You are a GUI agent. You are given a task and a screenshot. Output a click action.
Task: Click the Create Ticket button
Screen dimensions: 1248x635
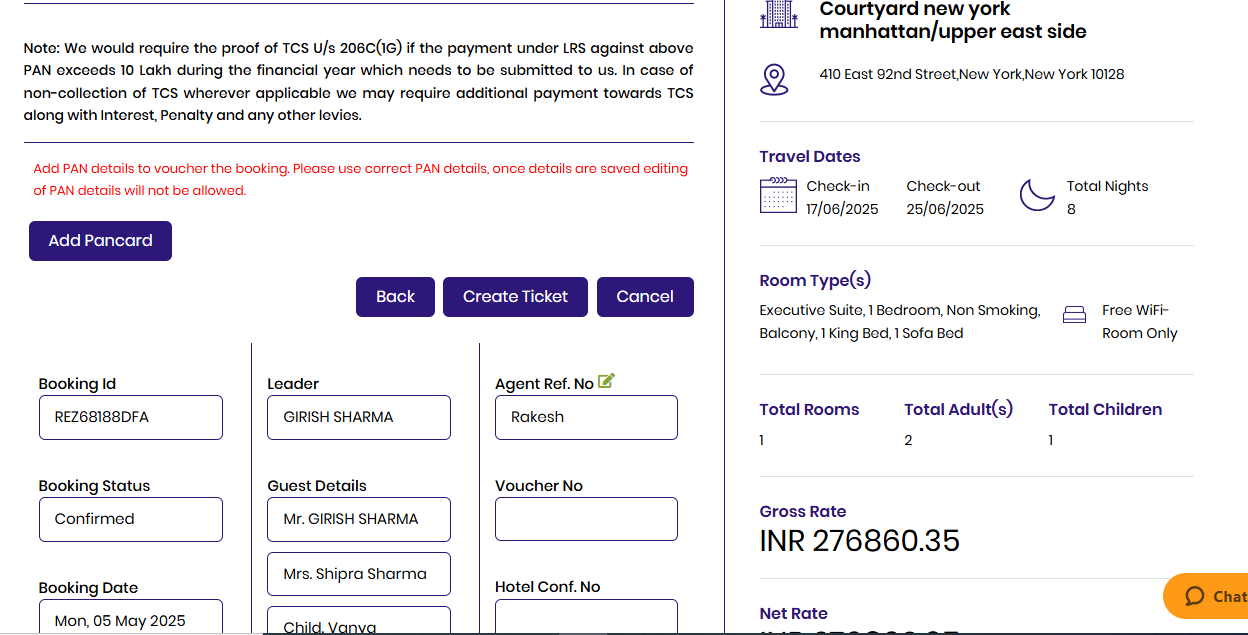click(515, 297)
